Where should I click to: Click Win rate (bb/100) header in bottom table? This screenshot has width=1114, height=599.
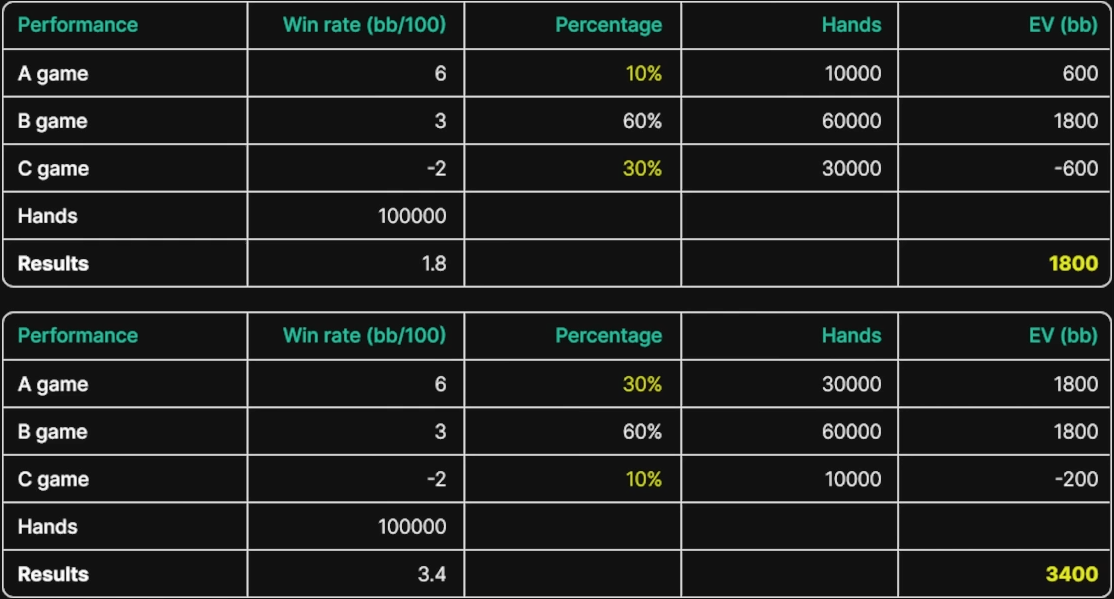pyautogui.click(x=364, y=335)
